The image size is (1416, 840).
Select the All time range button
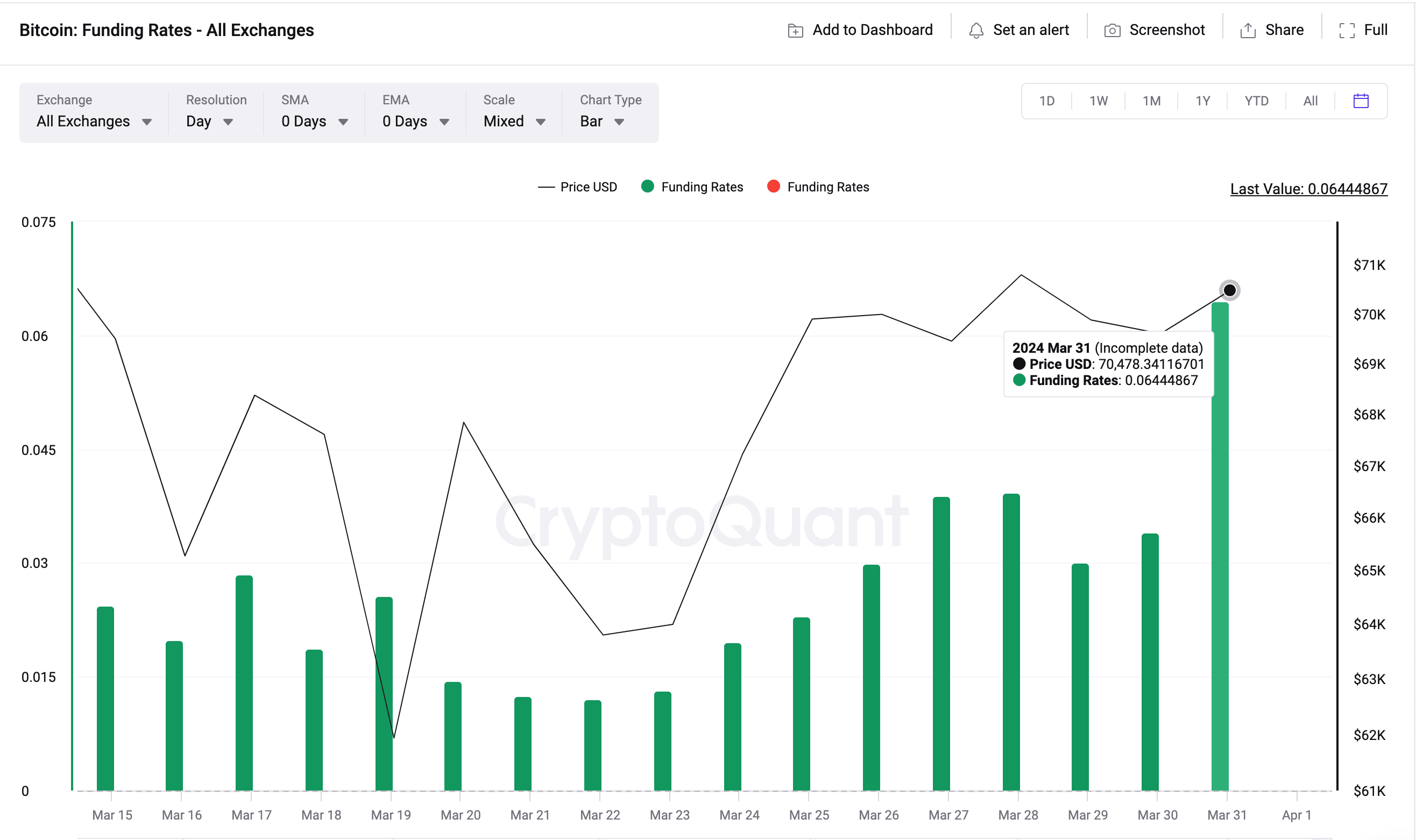tap(1310, 101)
